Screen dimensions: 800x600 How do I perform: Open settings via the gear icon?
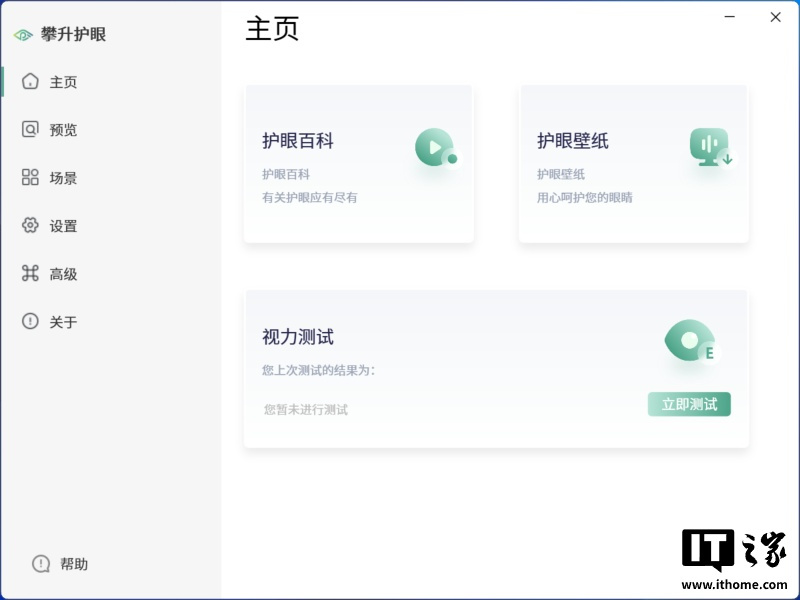coord(30,226)
